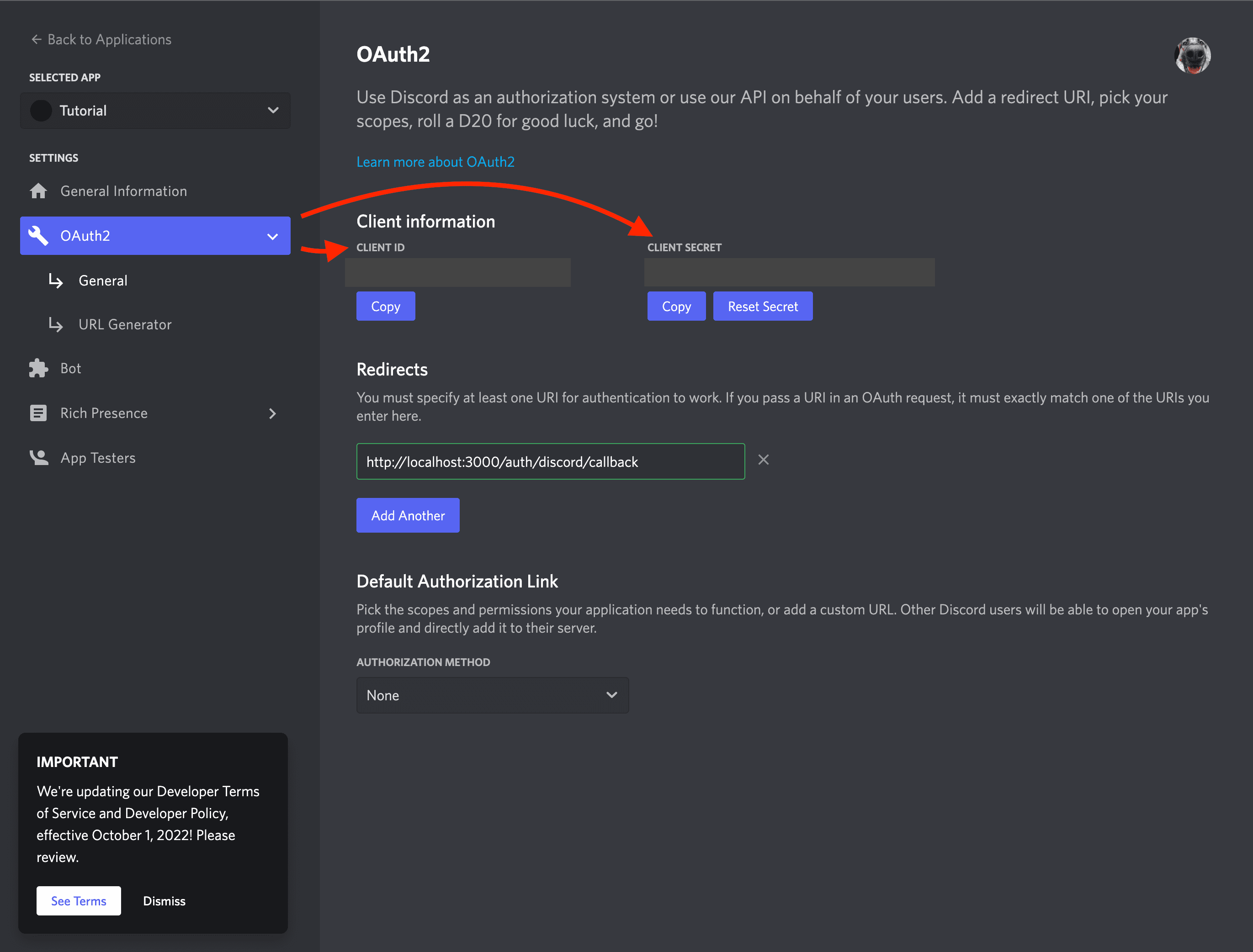The image size is (1253, 952).
Task: Open the URL Generator subpage
Action: tap(125, 324)
